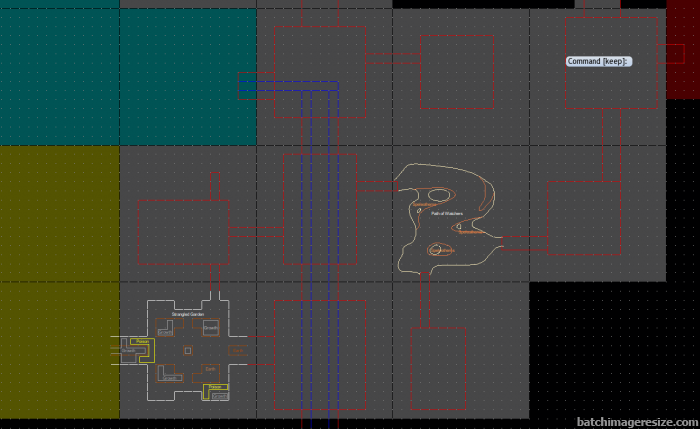Select the Poison zone at the garden's bottom right
This screenshot has width=700, height=429.
point(215,387)
